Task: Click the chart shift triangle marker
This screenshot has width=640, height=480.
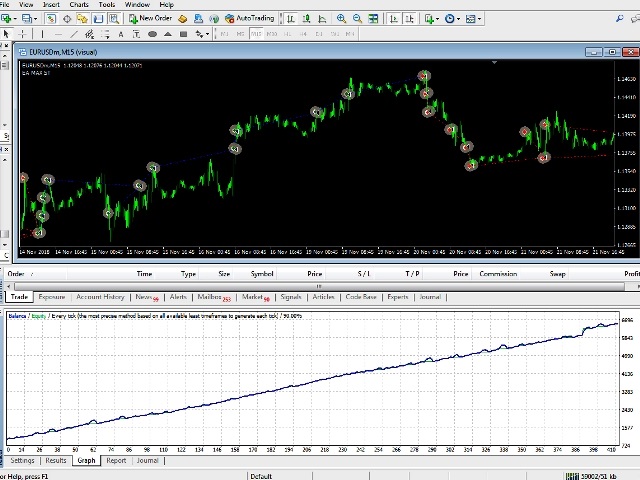Action: tap(494, 62)
